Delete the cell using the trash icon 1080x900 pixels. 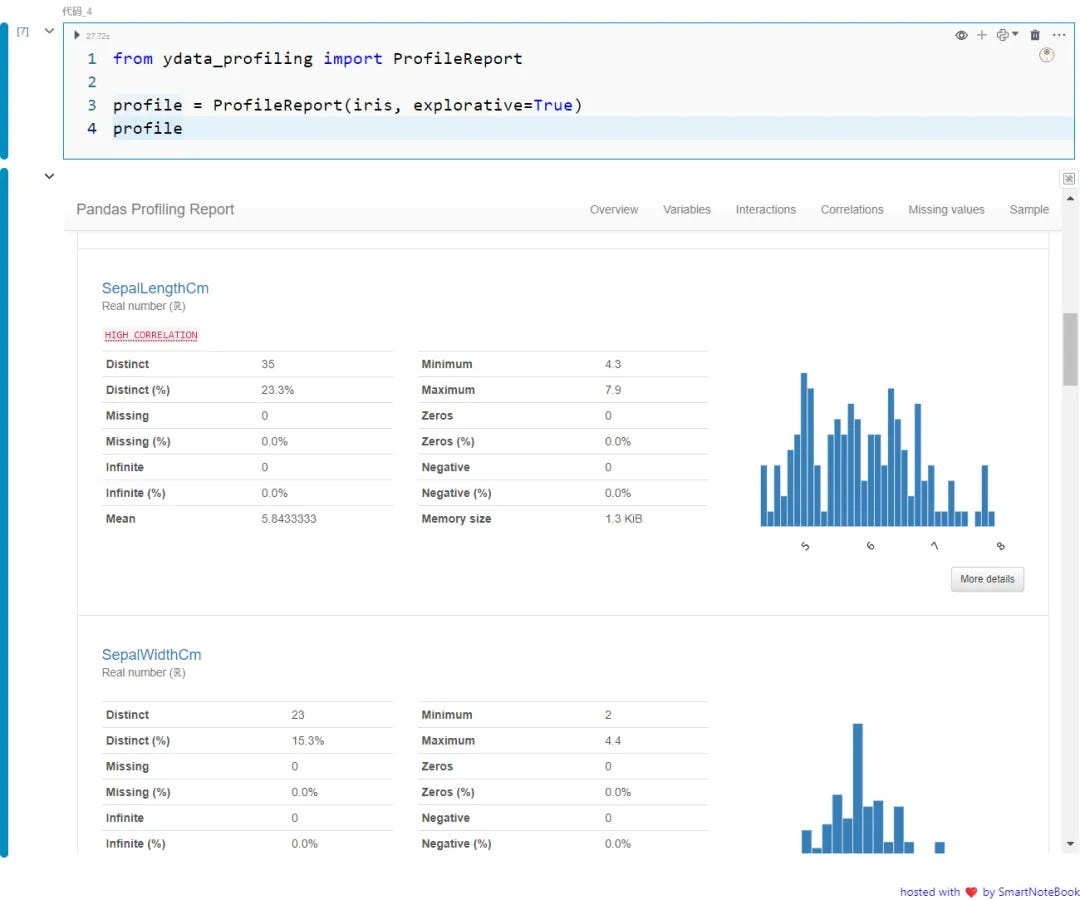[1035, 35]
